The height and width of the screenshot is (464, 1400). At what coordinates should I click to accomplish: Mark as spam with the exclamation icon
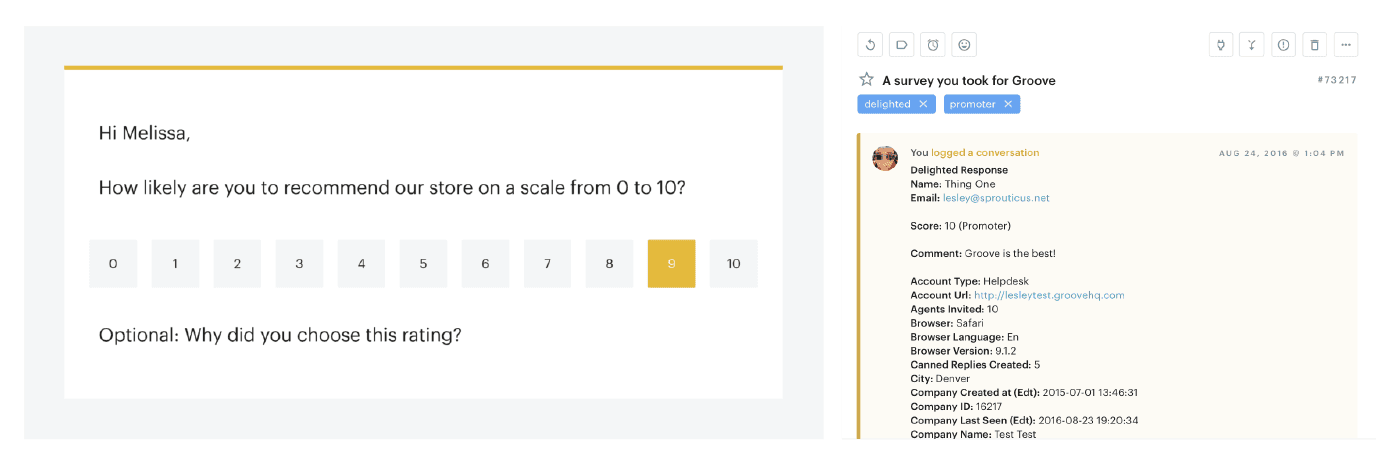pyautogui.click(x=1284, y=44)
